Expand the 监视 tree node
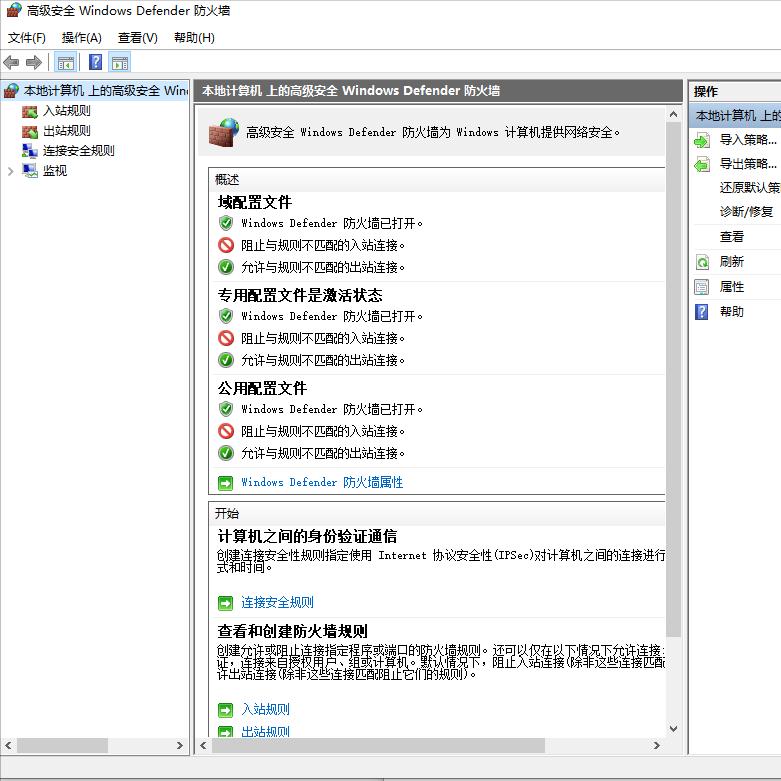This screenshot has height=781, width=781. tap(10, 171)
